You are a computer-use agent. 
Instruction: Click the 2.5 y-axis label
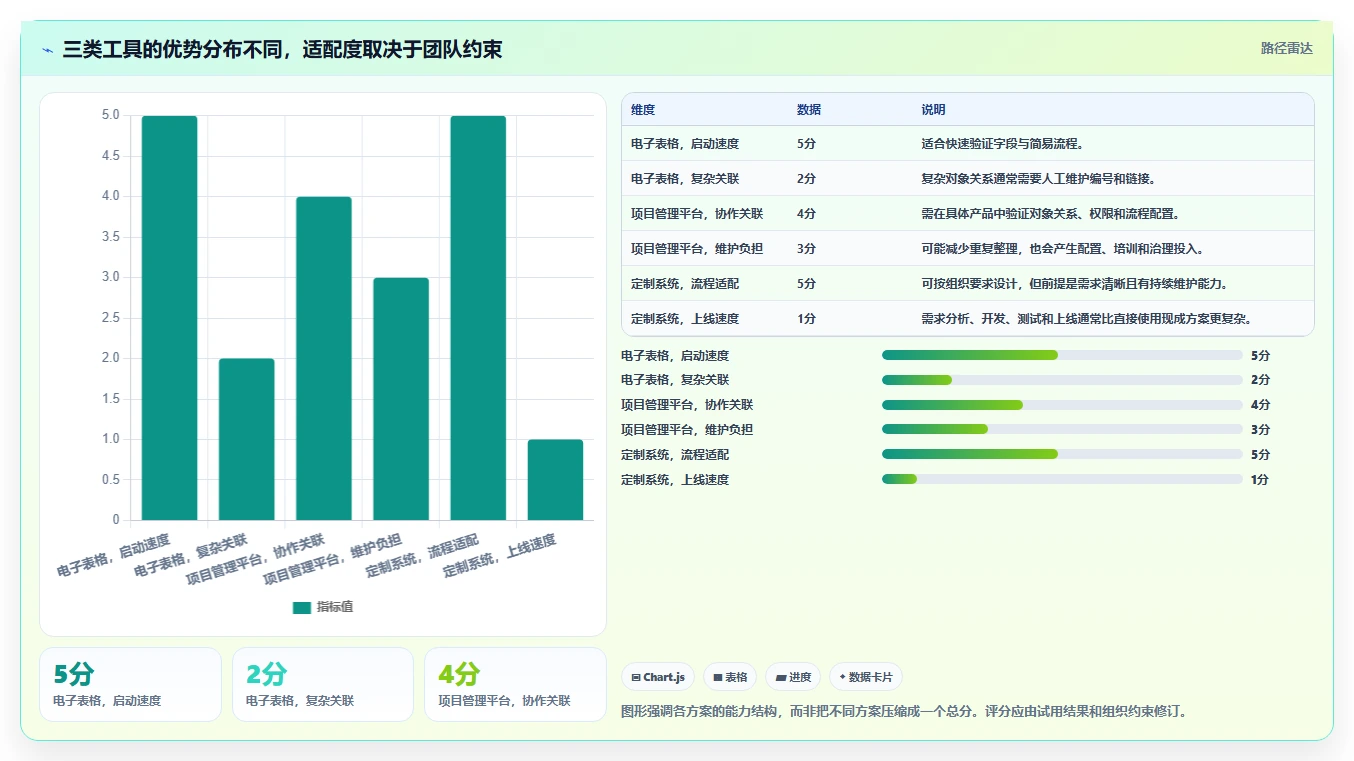click(x=110, y=318)
